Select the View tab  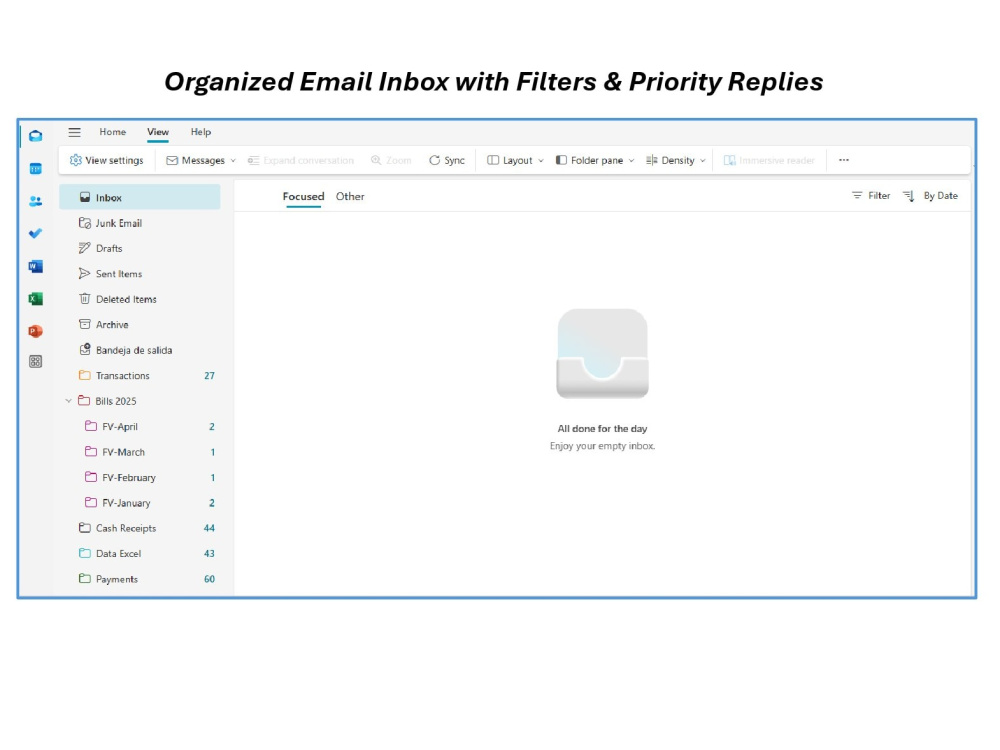(158, 132)
